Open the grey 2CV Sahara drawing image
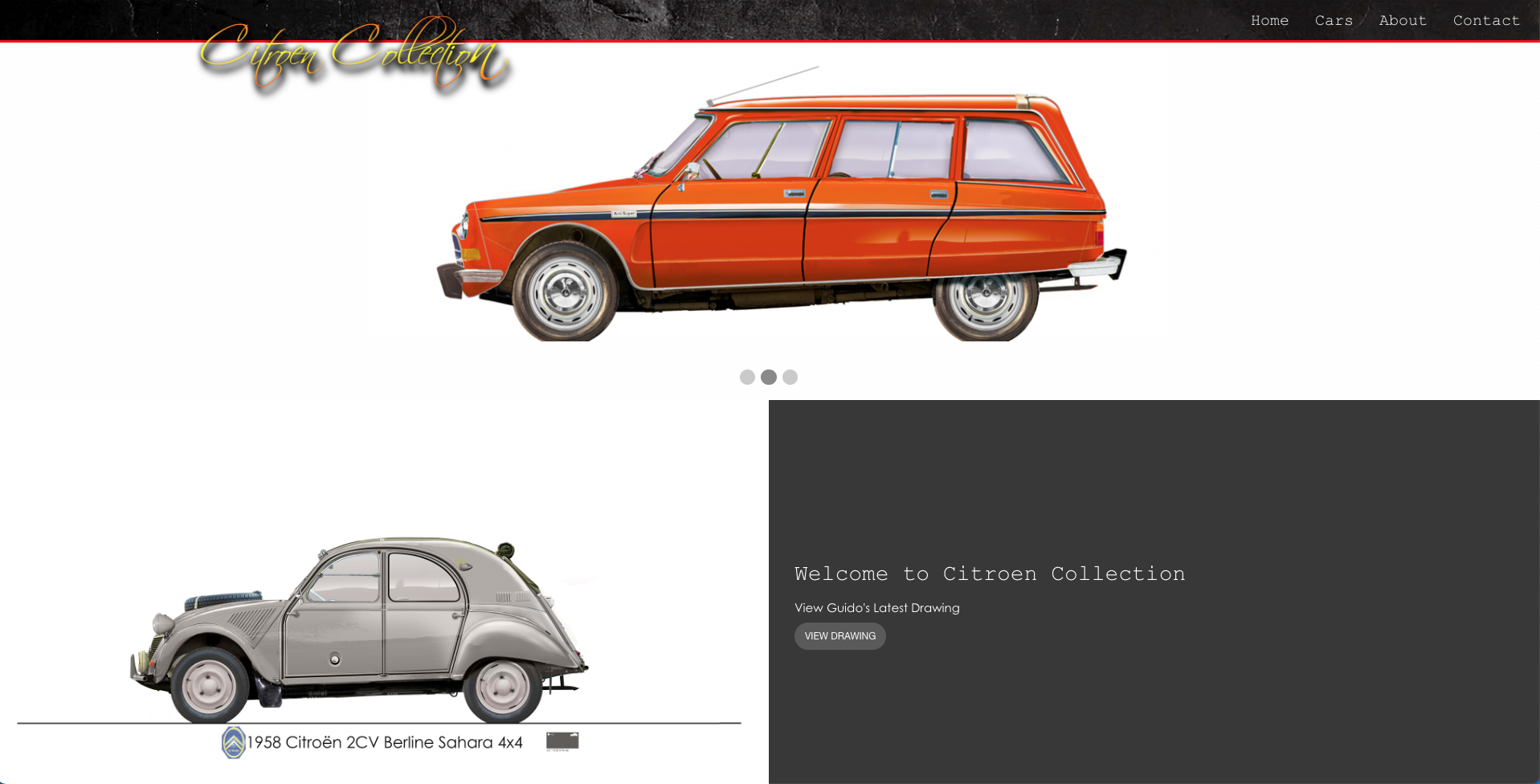The width and height of the screenshot is (1540, 784). pos(360,631)
